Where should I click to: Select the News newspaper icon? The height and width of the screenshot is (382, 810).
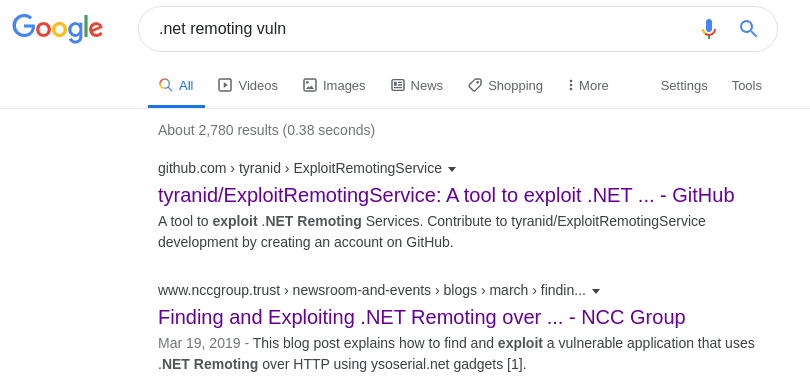(x=398, y=85)
